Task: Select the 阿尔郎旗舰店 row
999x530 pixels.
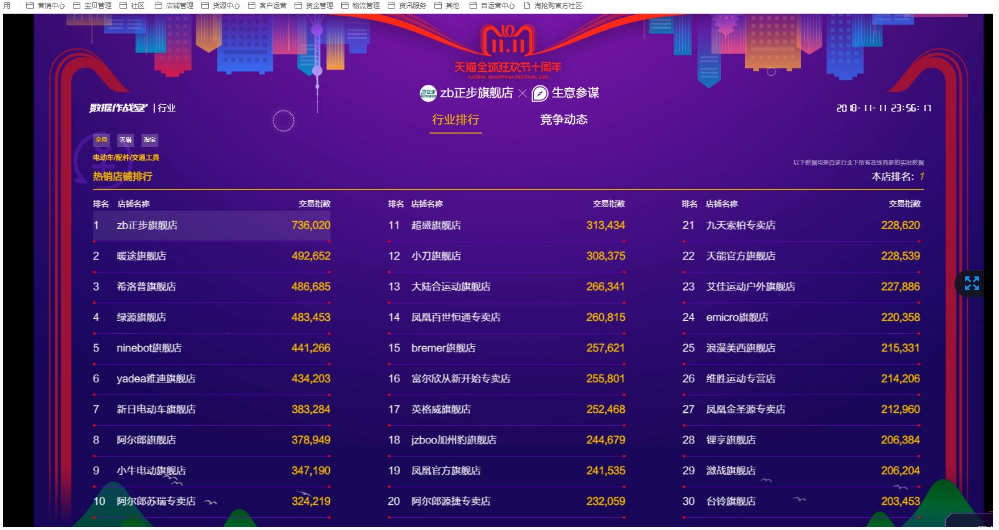Action: [x=212, y=440]
